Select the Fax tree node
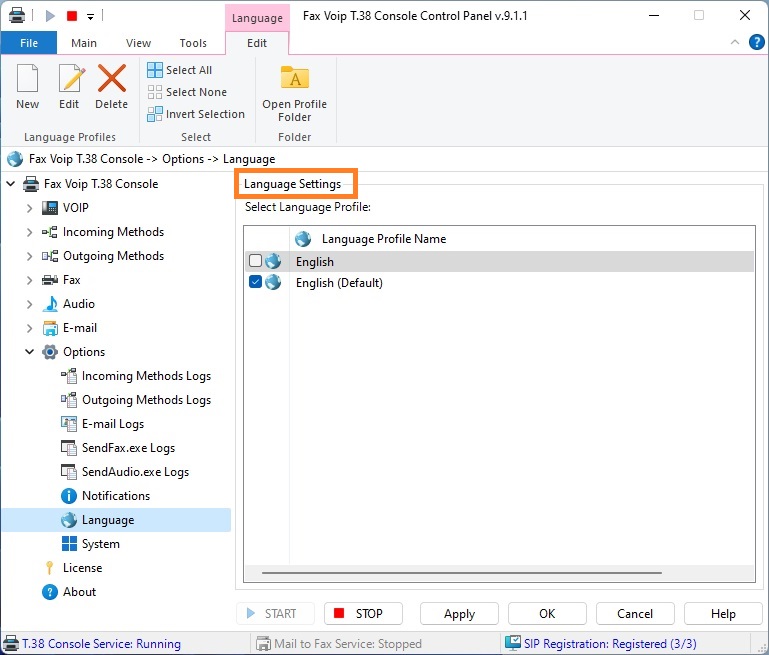 (72, 280)
